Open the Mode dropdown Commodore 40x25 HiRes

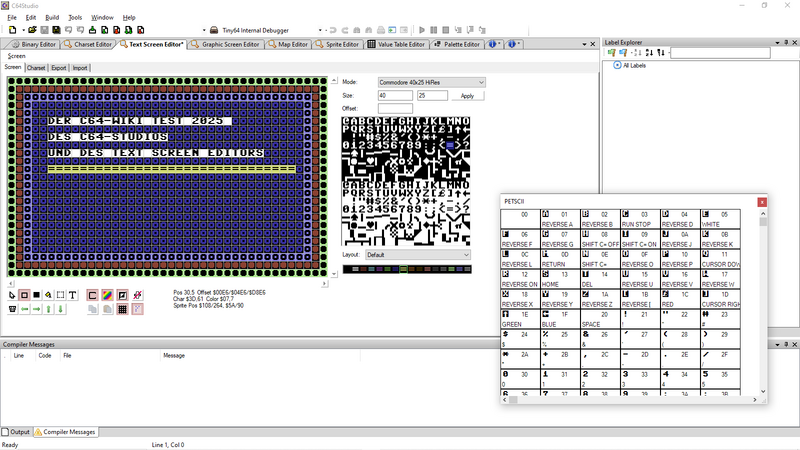(431, 82)
